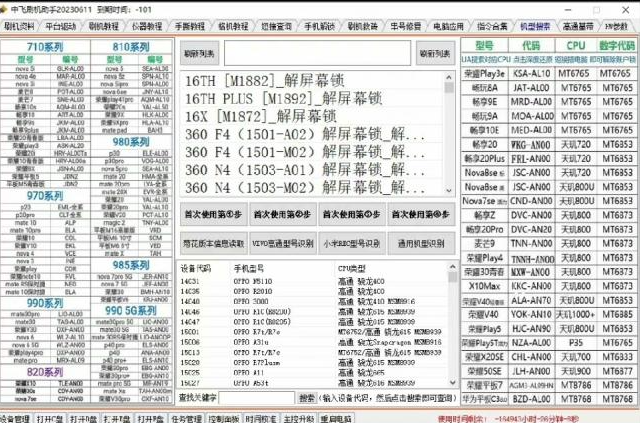The image size is (640, 423).
Task: Click the CPU类型 column header
Action: (x=352, y=268)
